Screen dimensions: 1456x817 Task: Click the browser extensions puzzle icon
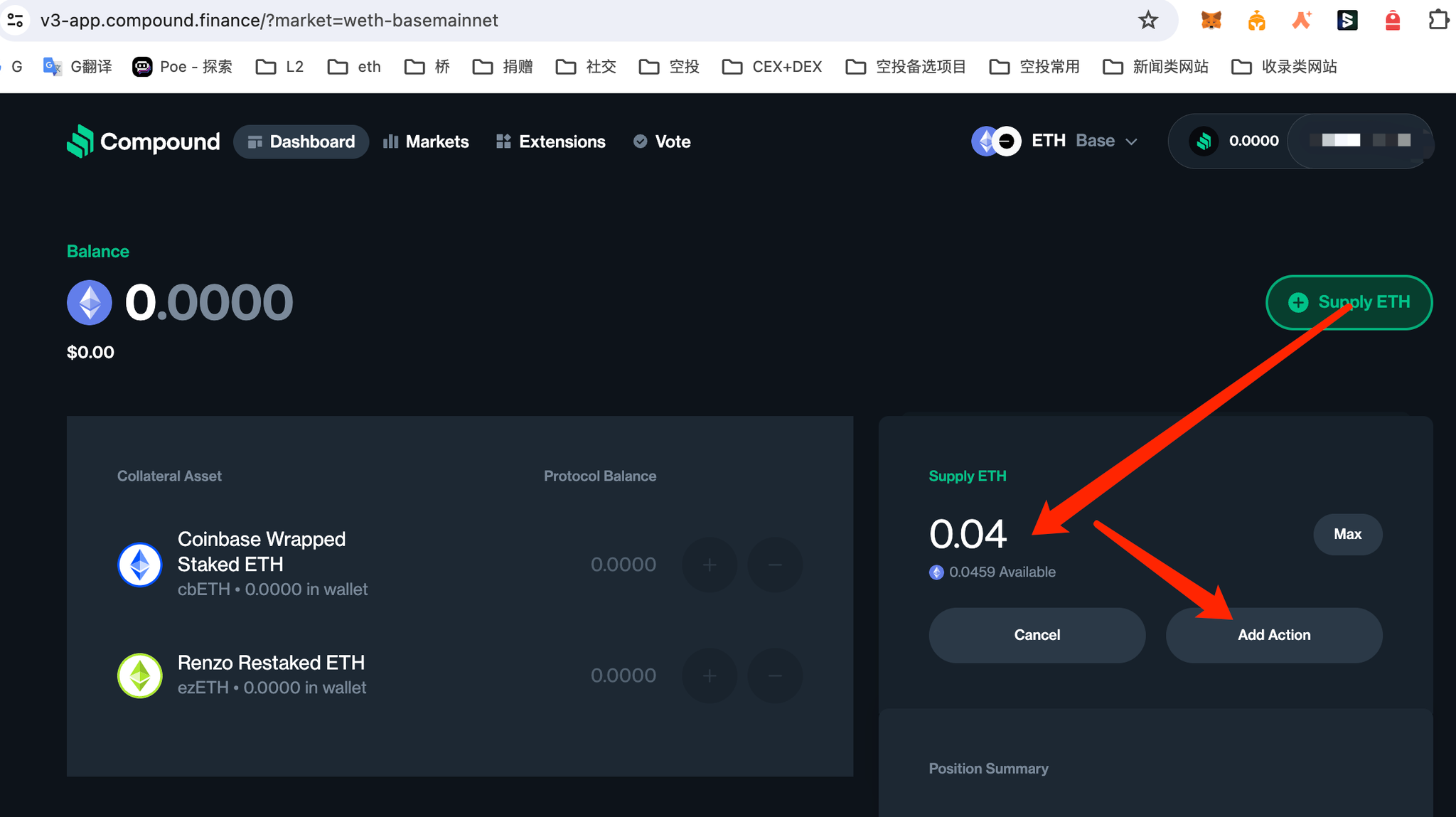[1438, 20]
